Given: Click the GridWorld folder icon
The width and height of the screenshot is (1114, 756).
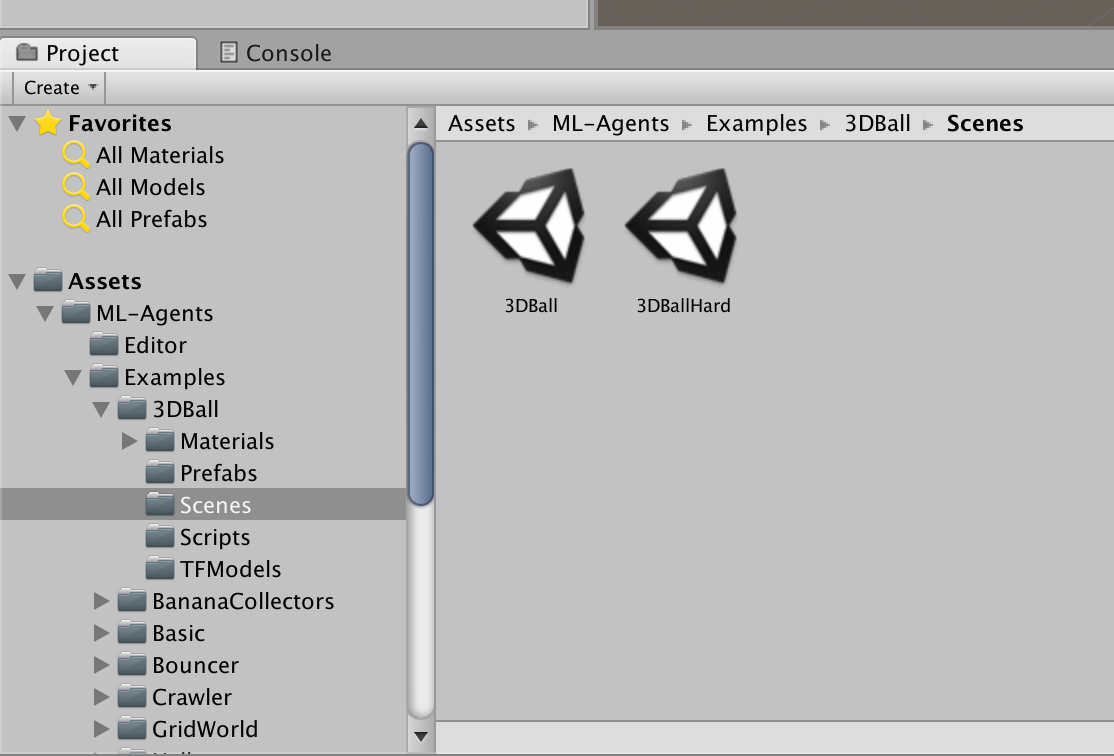Looking at the screenshot, I should pos(131,728).
